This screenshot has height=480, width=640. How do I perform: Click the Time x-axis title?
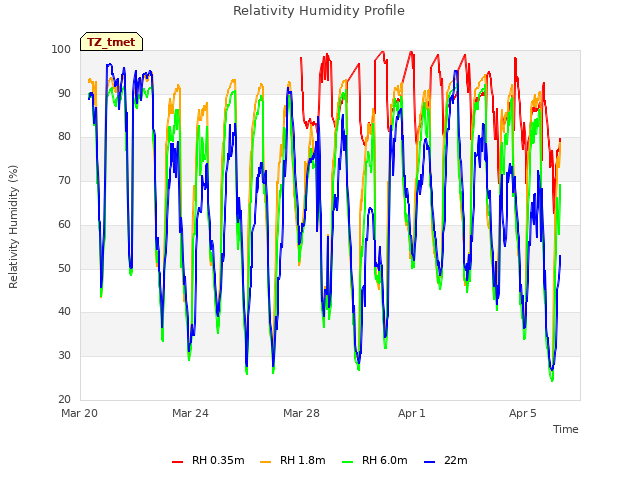565,429
